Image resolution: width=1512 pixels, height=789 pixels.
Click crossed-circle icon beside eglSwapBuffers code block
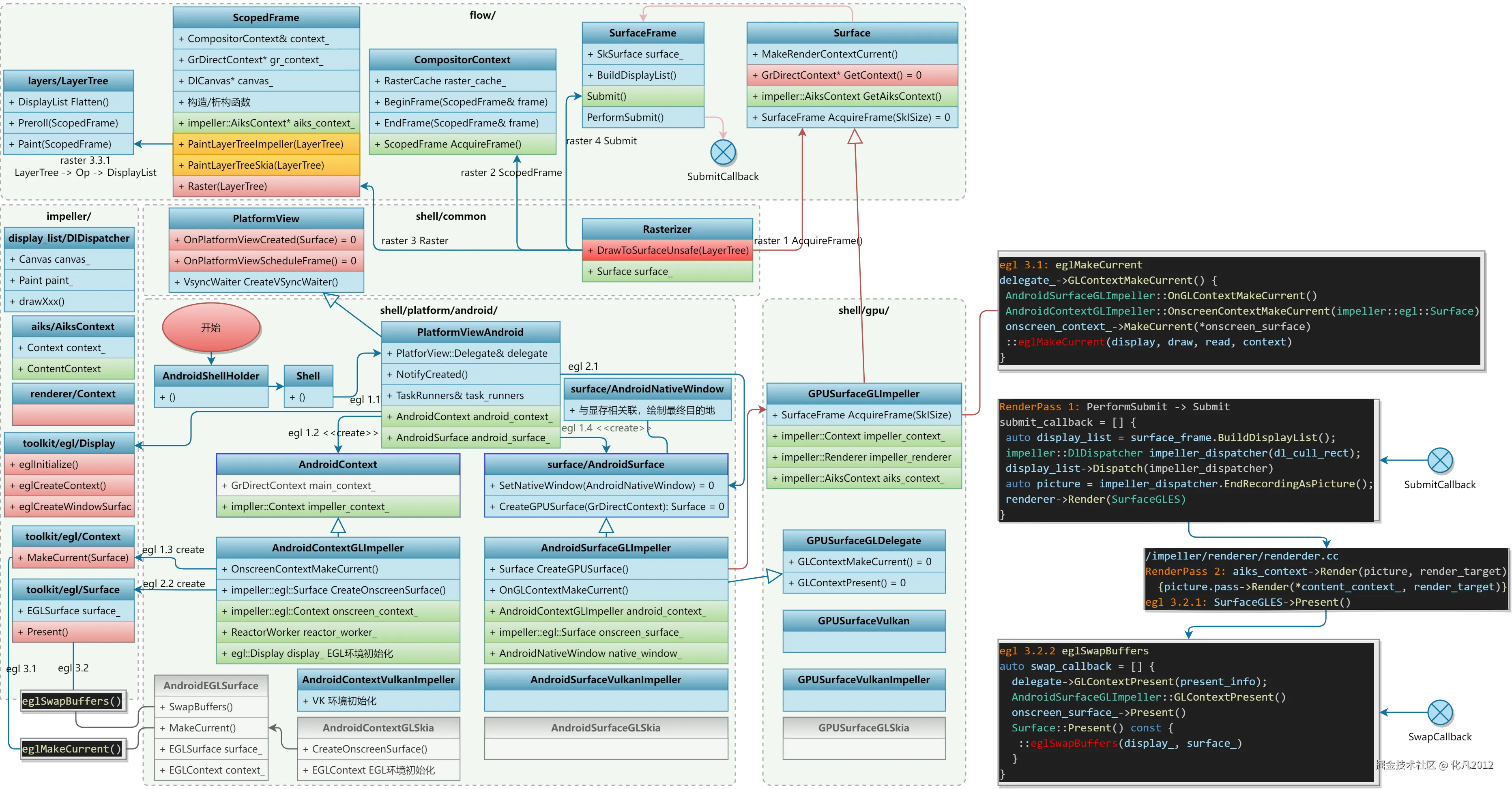(x=1439, y=712)
